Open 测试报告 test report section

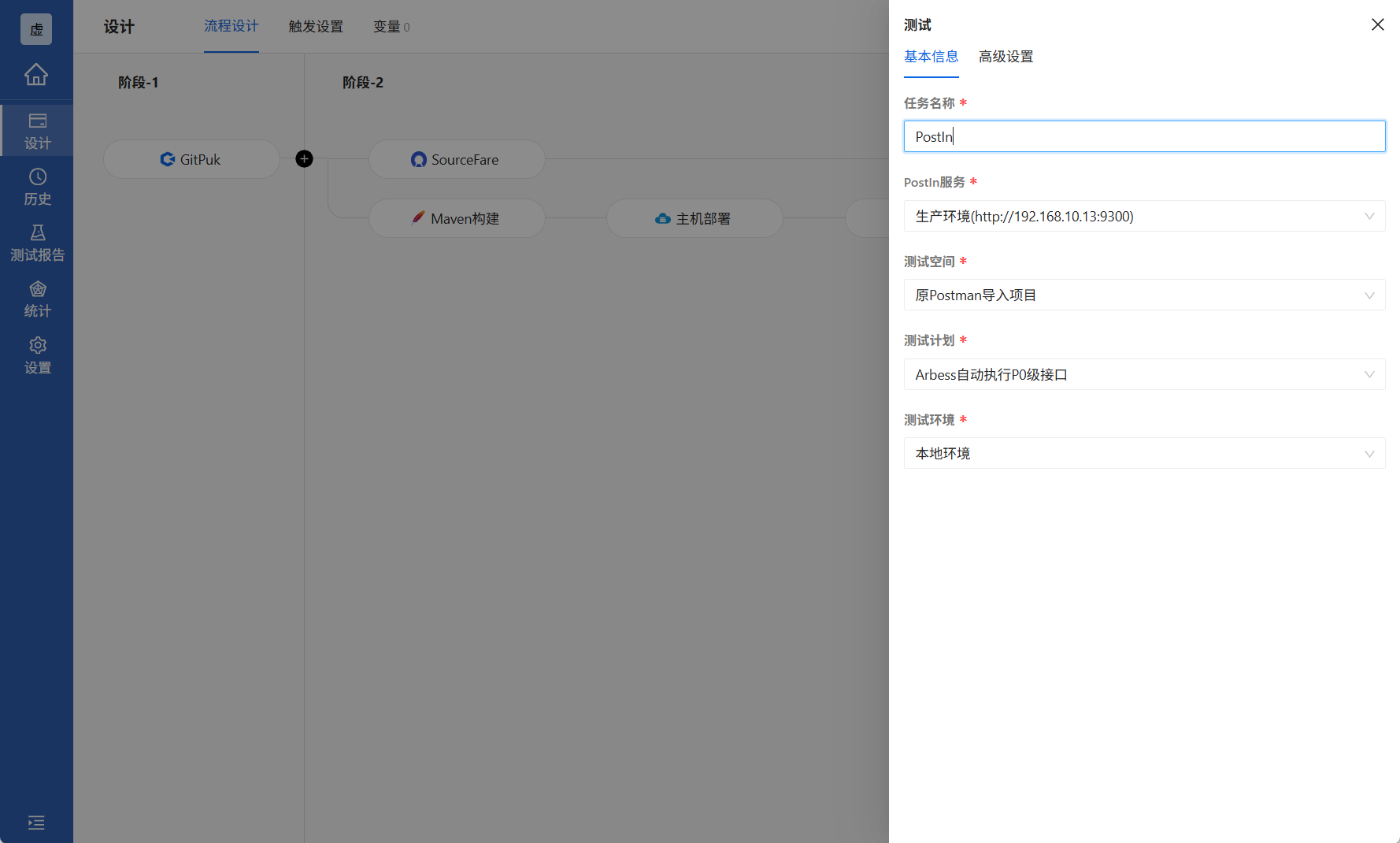37,243
